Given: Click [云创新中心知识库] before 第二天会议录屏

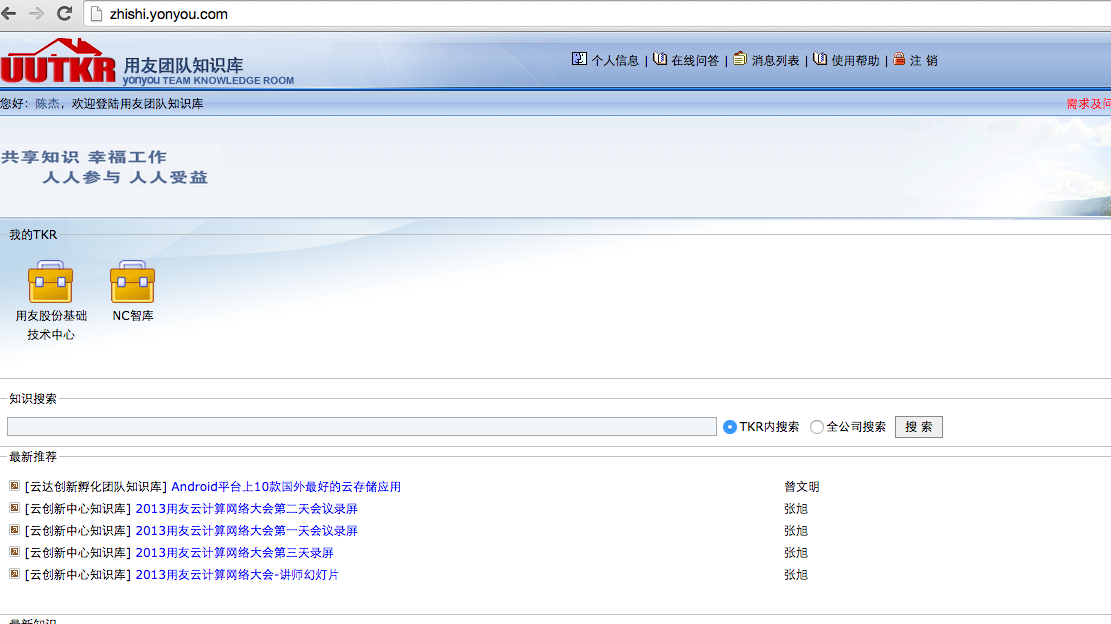Looking at the screenshot, I should (78, 509).
